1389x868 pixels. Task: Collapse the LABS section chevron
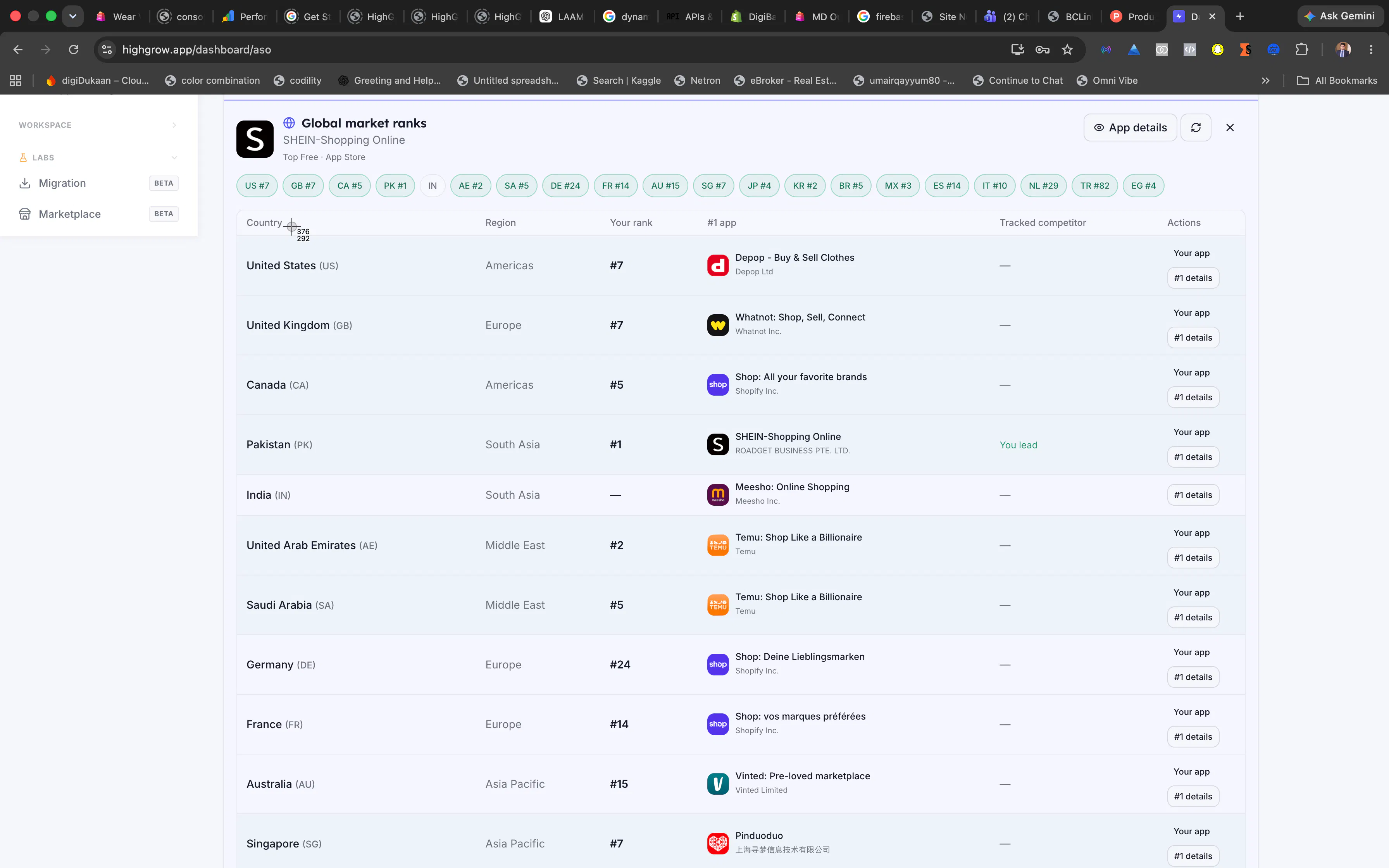point(174,157)
